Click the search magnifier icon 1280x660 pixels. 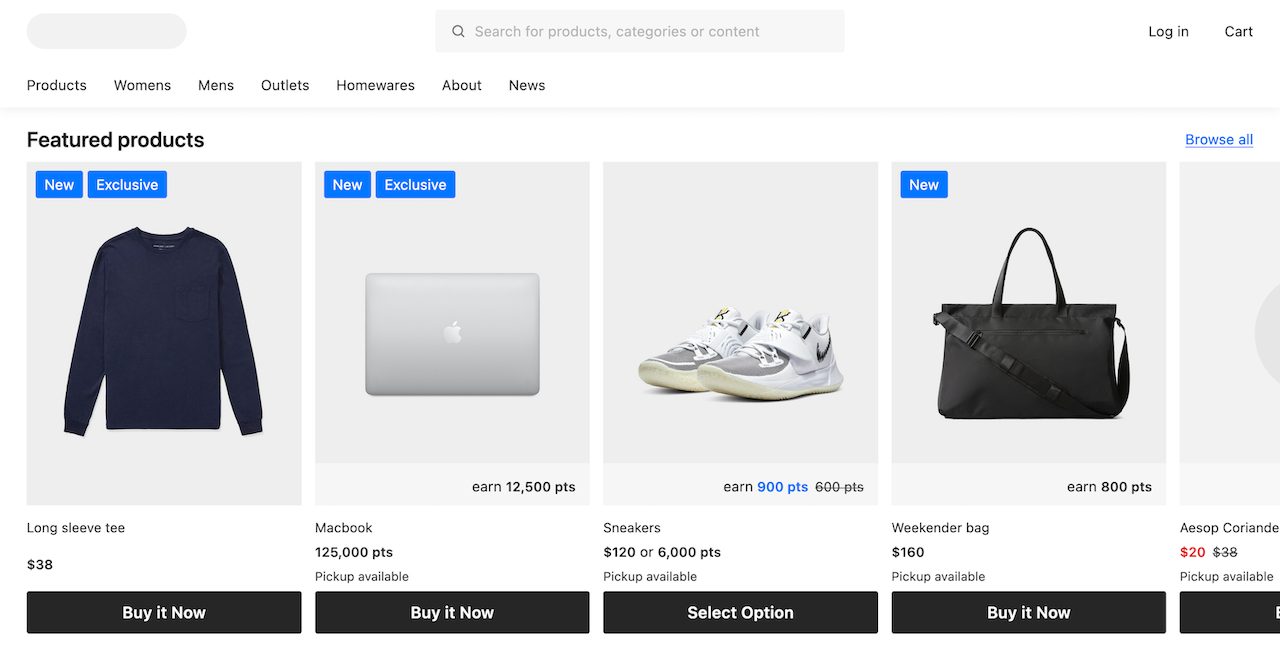[x=458, y=31]
